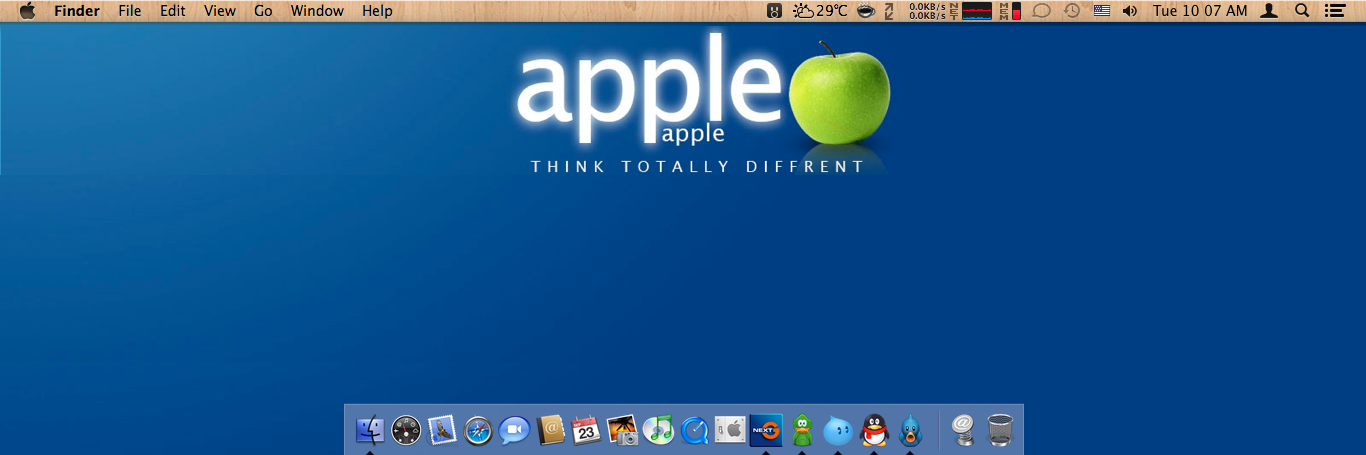
Task: Launch Safari compass icon in Dock
Action: (x=478, y=430)
